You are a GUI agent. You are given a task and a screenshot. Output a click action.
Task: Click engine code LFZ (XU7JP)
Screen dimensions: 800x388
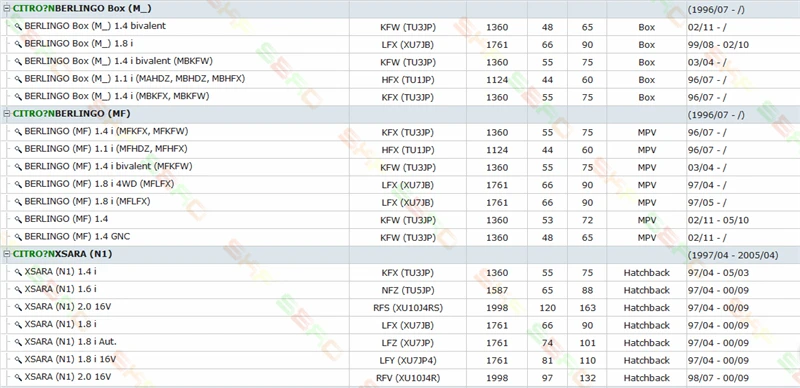[x=408, y=343]
